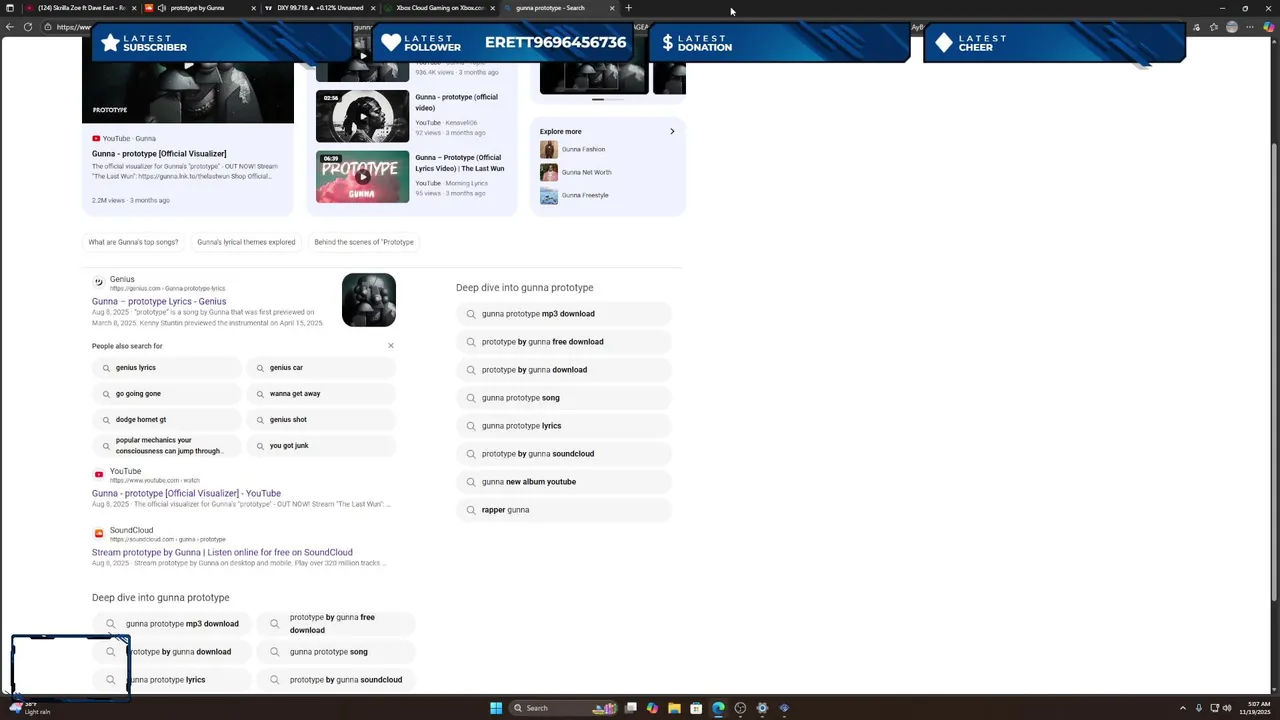Select right-column gunna prototype lyrics suggestion

point(564,426)
